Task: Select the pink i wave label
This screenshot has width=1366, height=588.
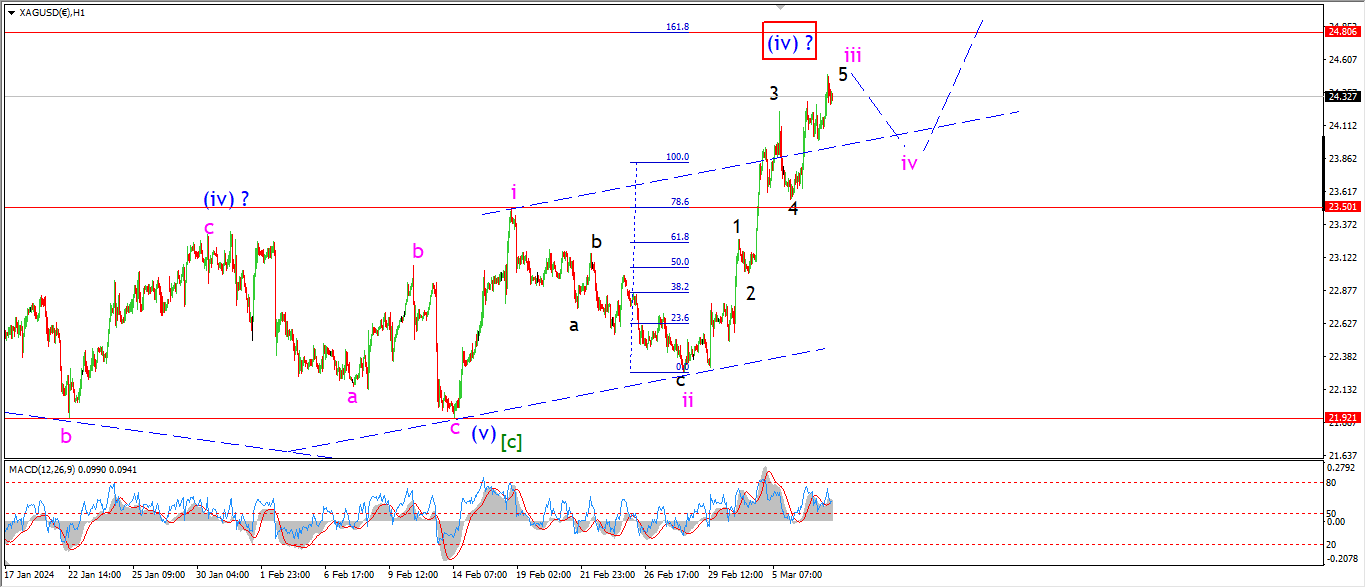Action: pos(513,192)
